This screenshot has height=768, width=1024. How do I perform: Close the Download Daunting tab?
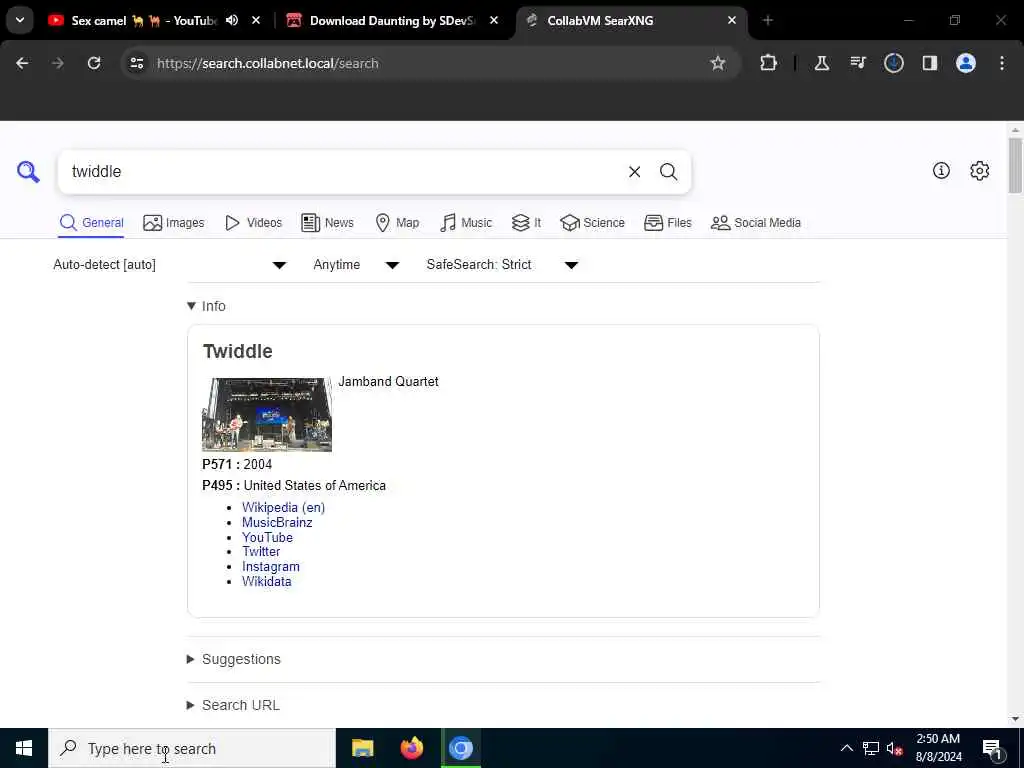[494, 20]
